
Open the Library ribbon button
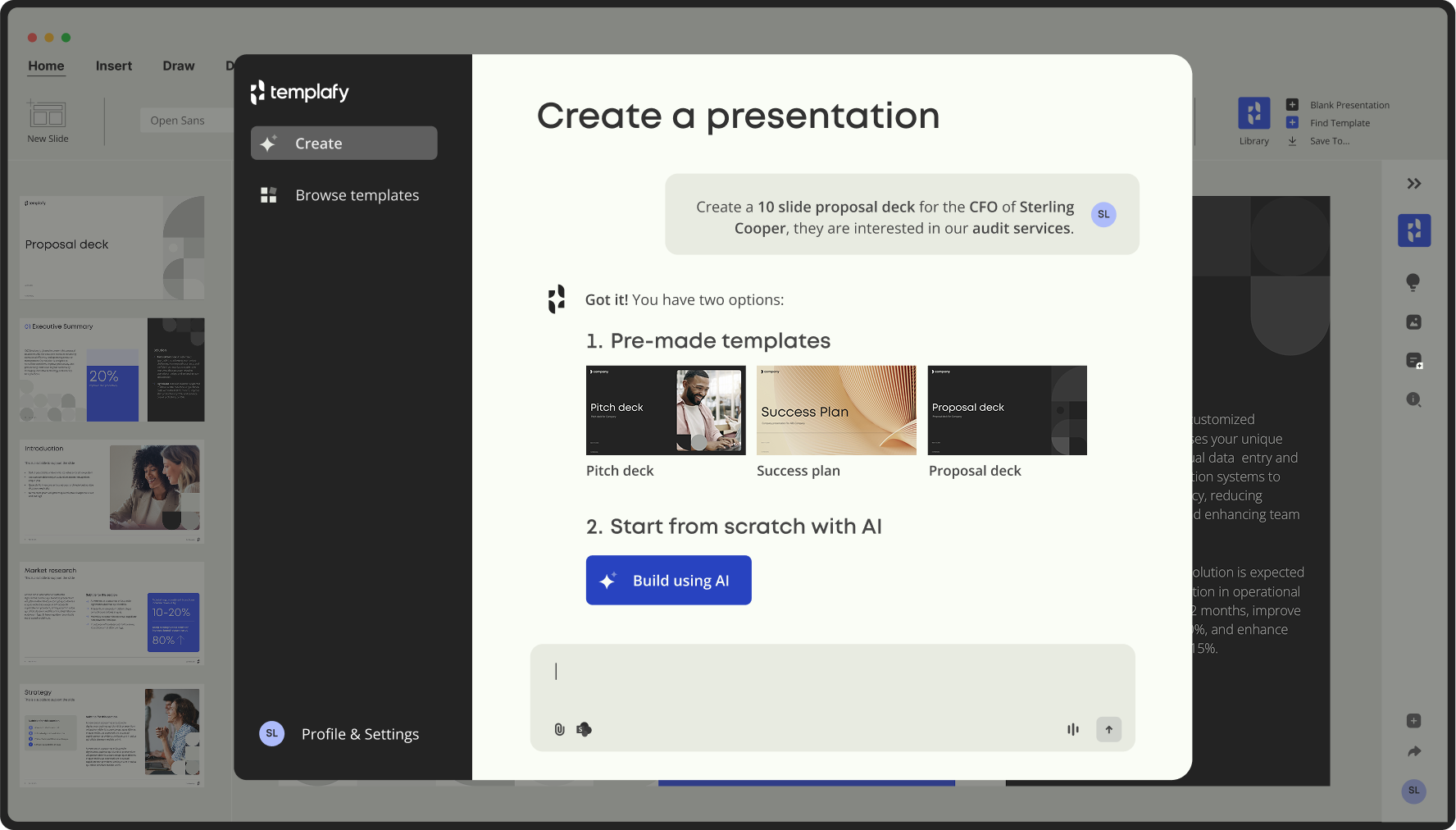pos(1254,121)
